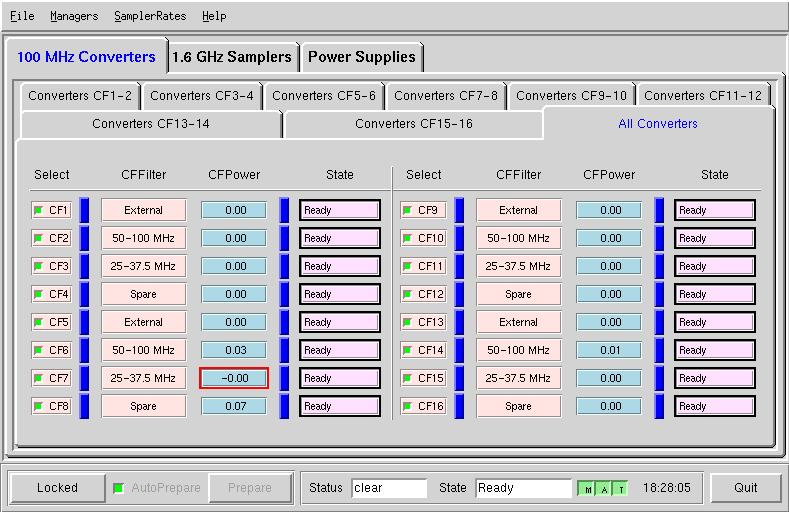Click the A indicator in status bar
The width and height of the screenshot is (789, 512).
(x=604, y=489)
